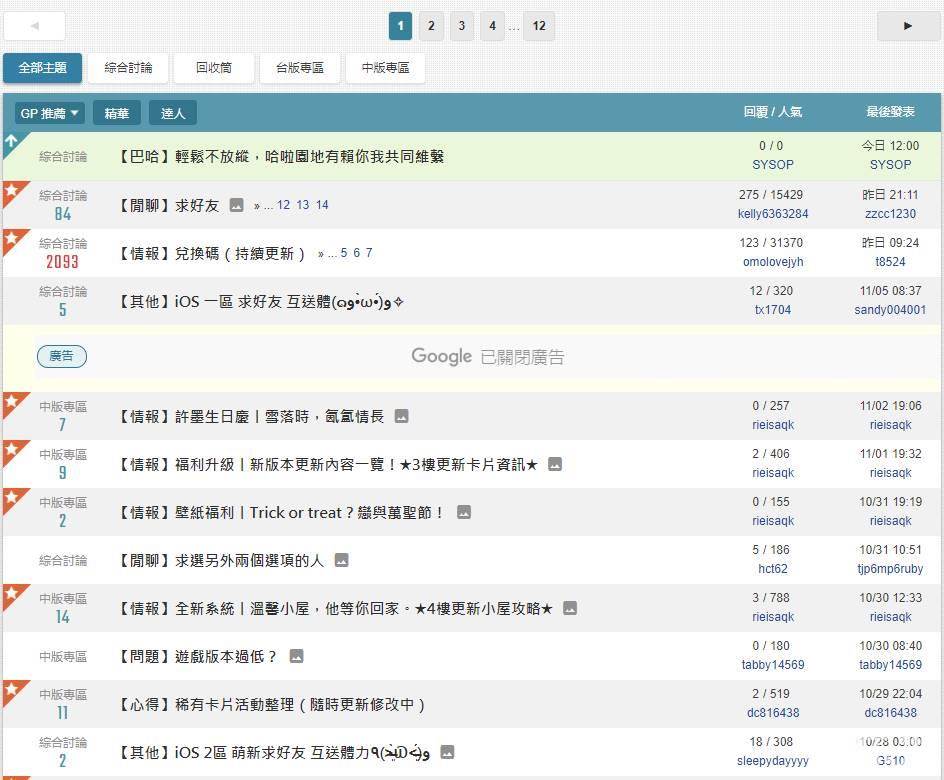Click image icon after 福利升級 thread title

(x=555, y=464)
